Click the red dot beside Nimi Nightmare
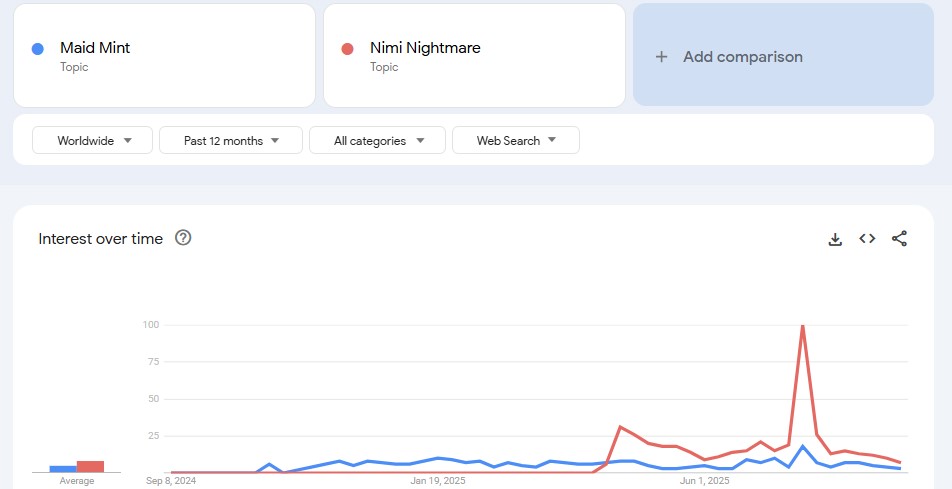 (x=347, y=49)
